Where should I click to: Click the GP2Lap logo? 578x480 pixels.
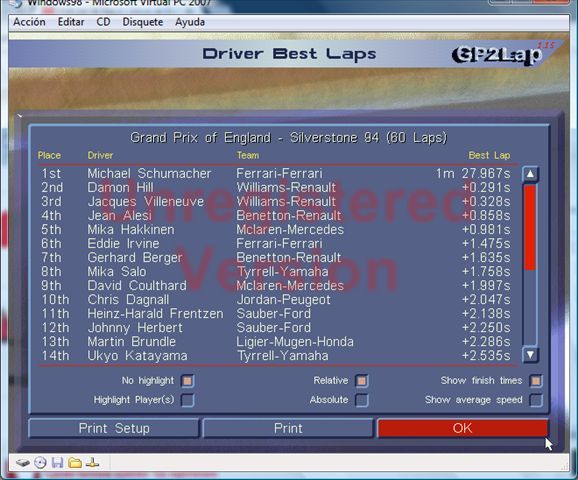pyautogui.click(x=499, y=55)
